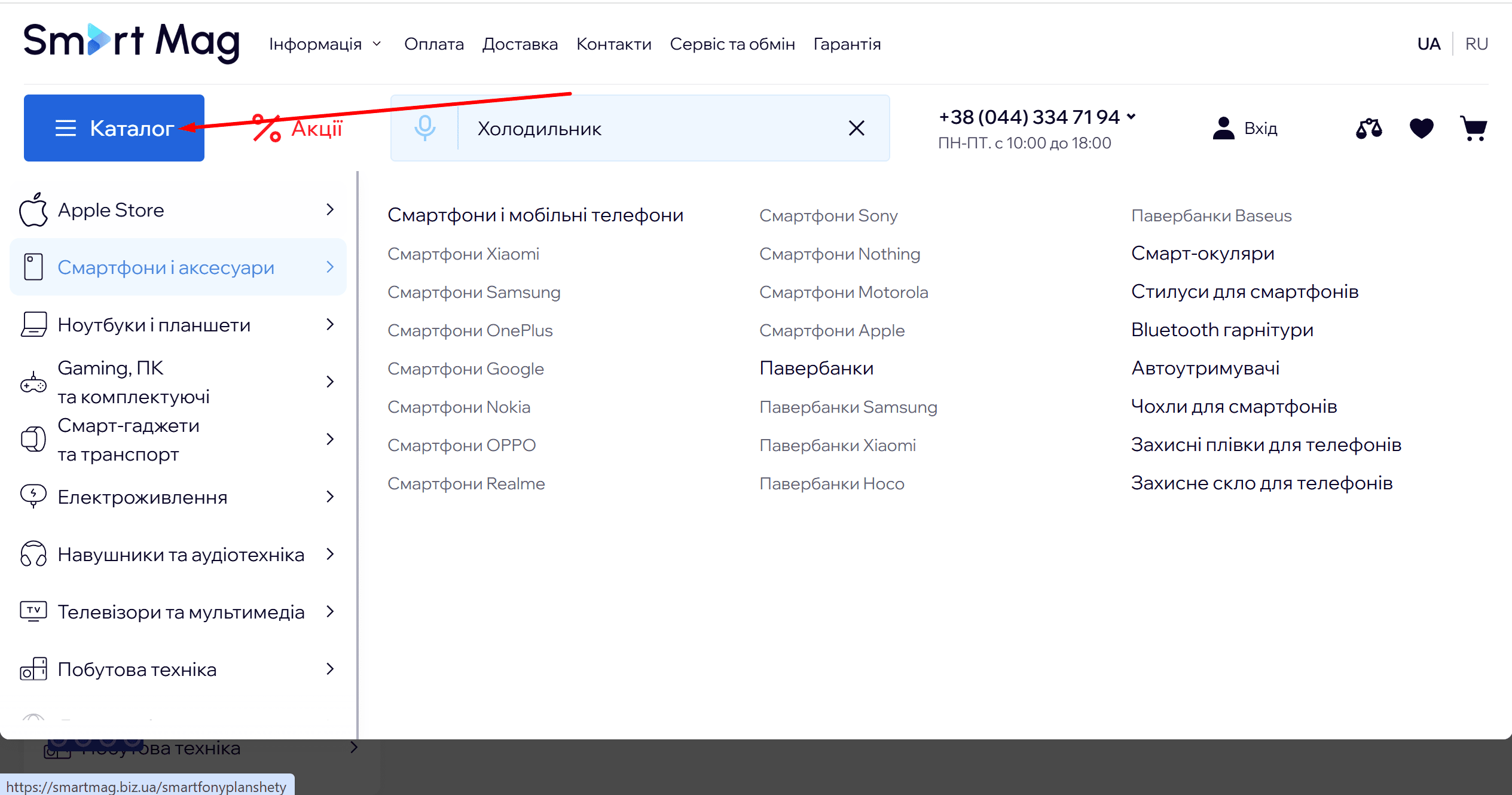The width and height of the screenshot is (1512, 795).
Task: Expand Навушники та аудіотехніка chevron arrow
Action: 330,554
